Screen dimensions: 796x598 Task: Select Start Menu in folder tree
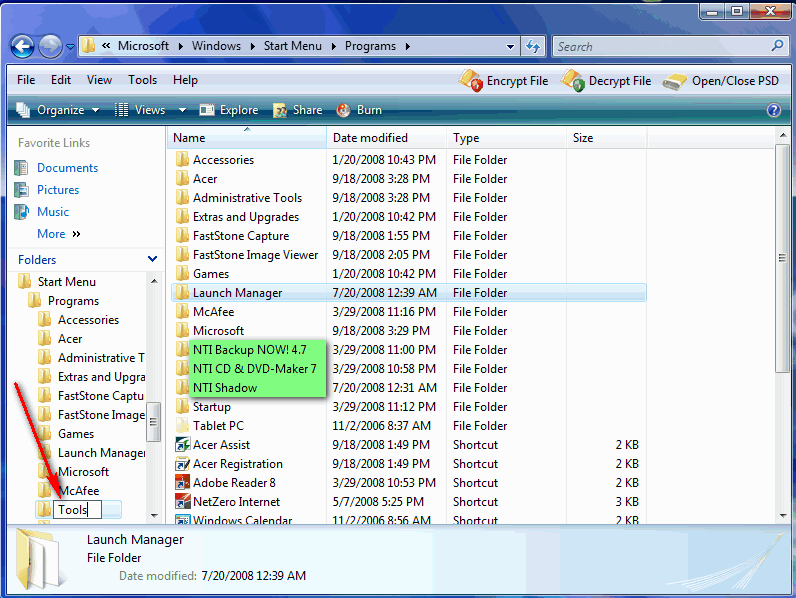(67, 282)
